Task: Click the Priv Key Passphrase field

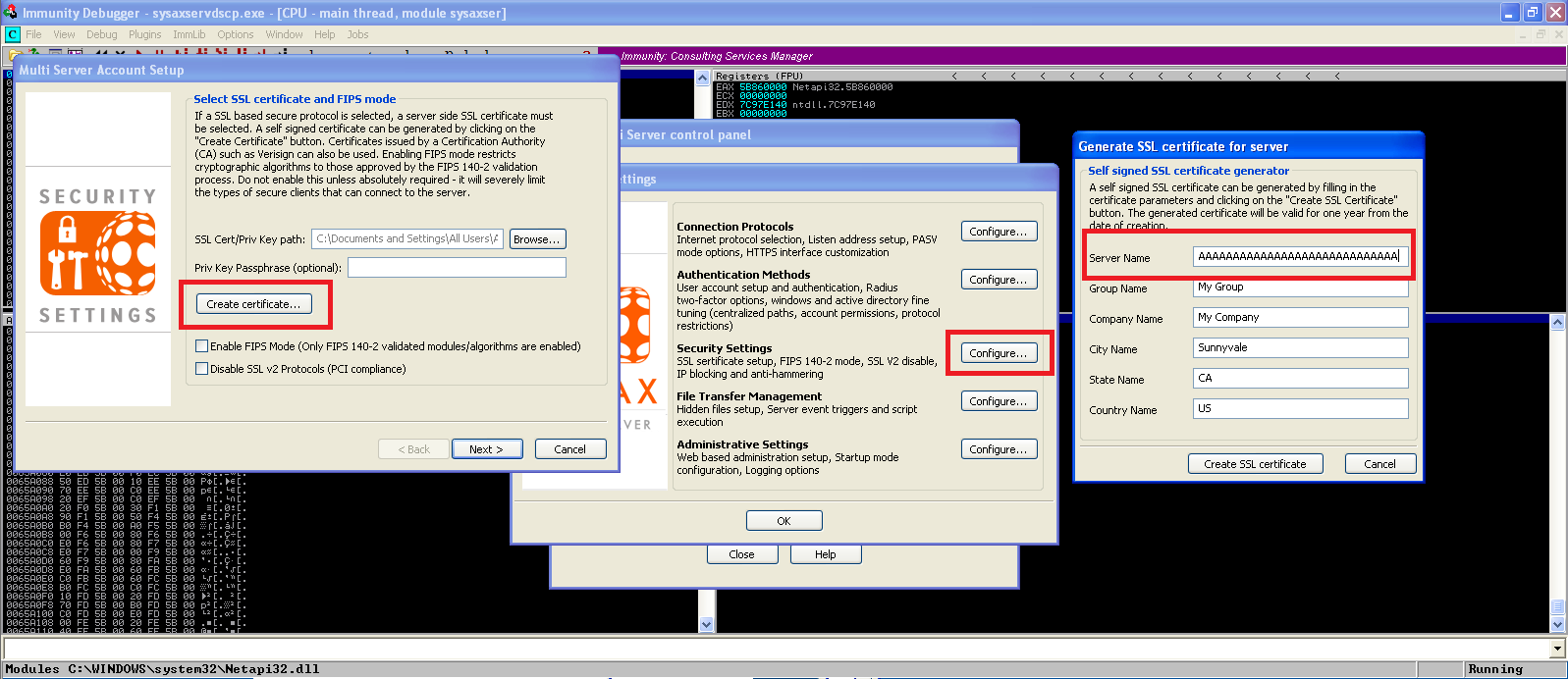Action: tap(457, 268)
